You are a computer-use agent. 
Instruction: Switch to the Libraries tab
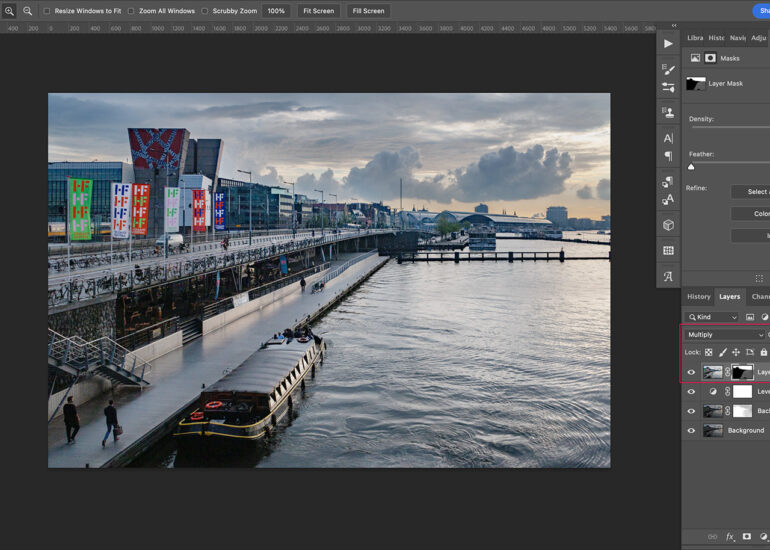(x=695, y=38)
